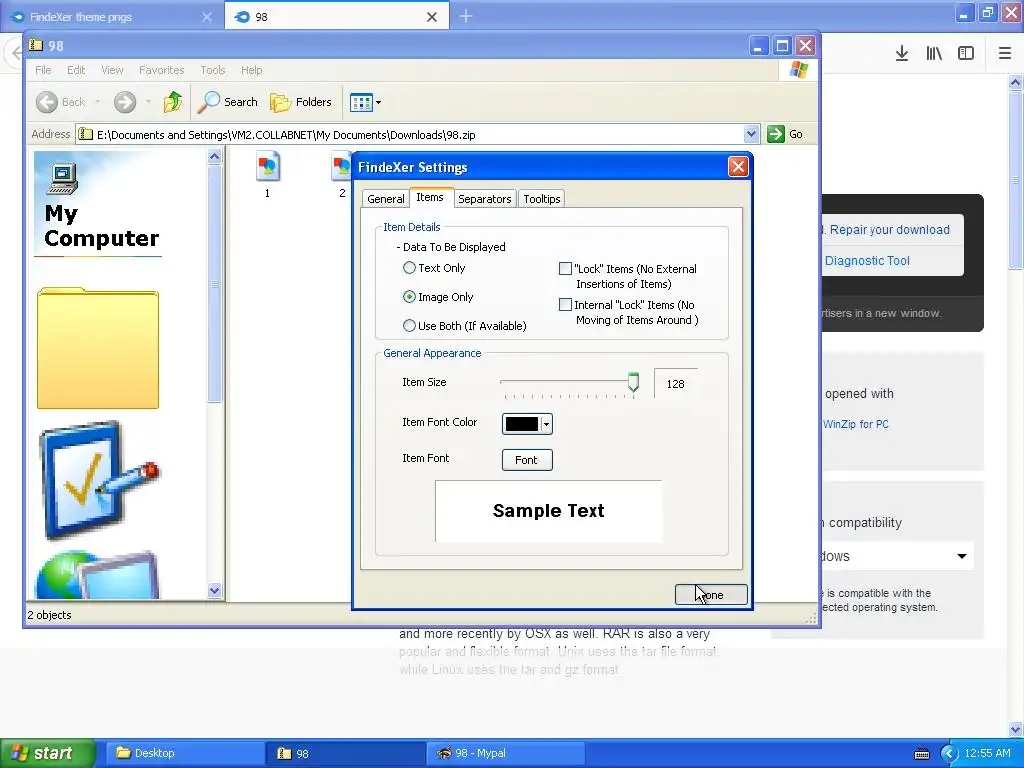The image size is (1024, 768).
Task: Expand the Item Font Color dropdown arrow
Action: 547,424
